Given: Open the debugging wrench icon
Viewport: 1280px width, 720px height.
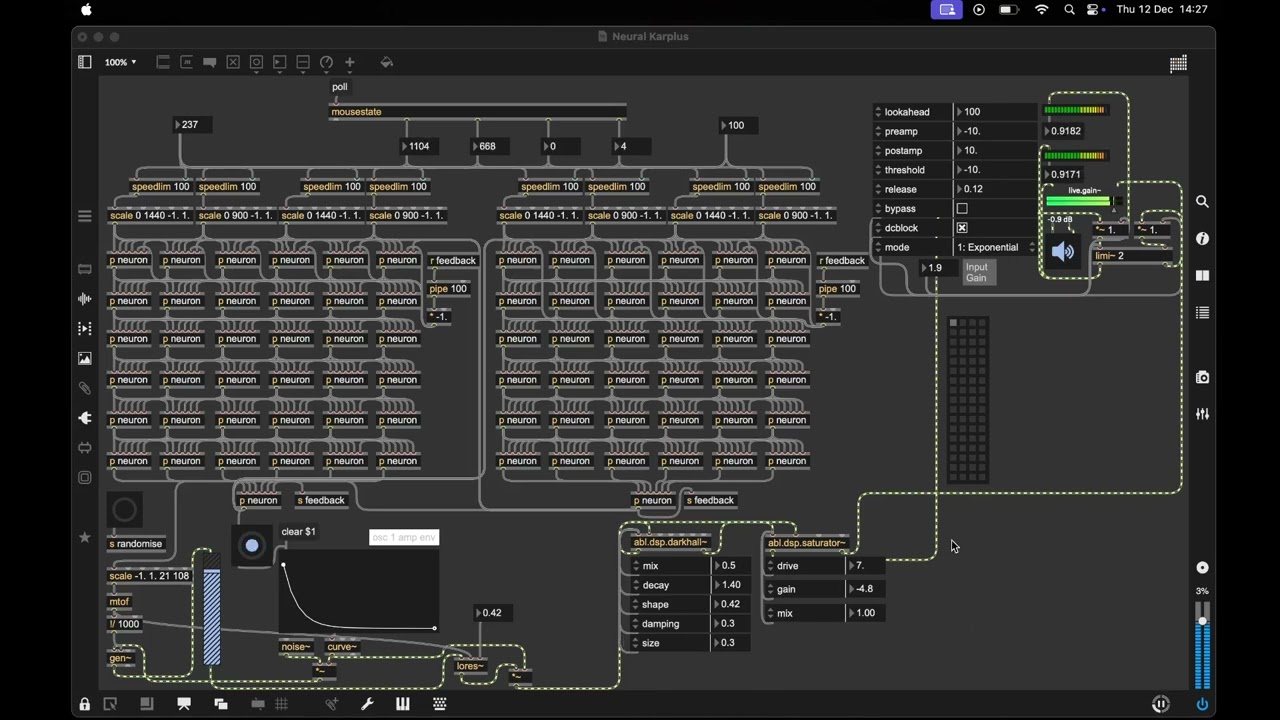Looking at the screenshot, I should [x=367, y=704].
